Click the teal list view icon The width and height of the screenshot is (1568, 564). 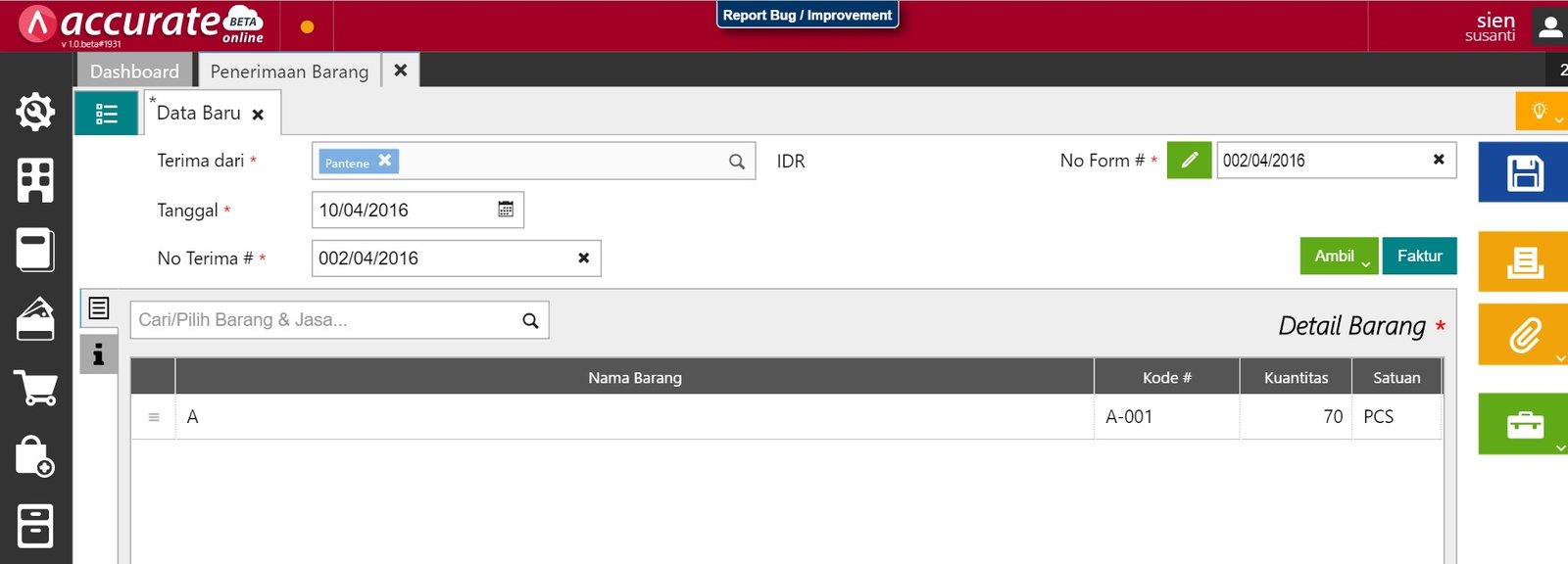coord(106,114)
